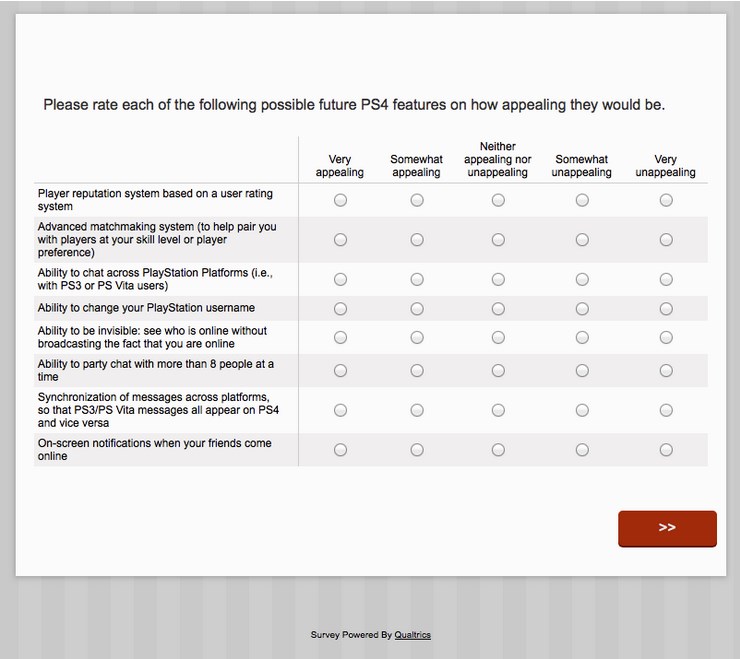The image size is (740, 659).
Task: Rate player reputation system Somewhat appealing
Action: click(417, 200)
